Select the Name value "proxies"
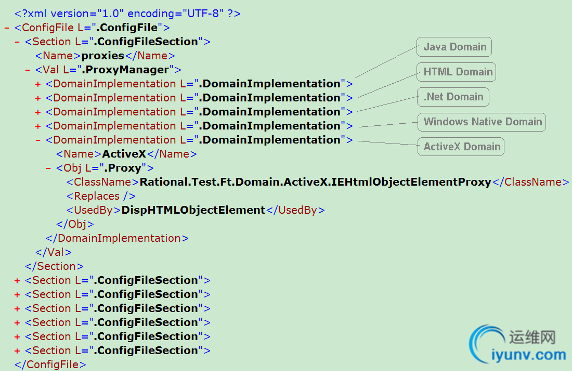Viewport: 572px width, 371px height. click(x=103, y=56)
